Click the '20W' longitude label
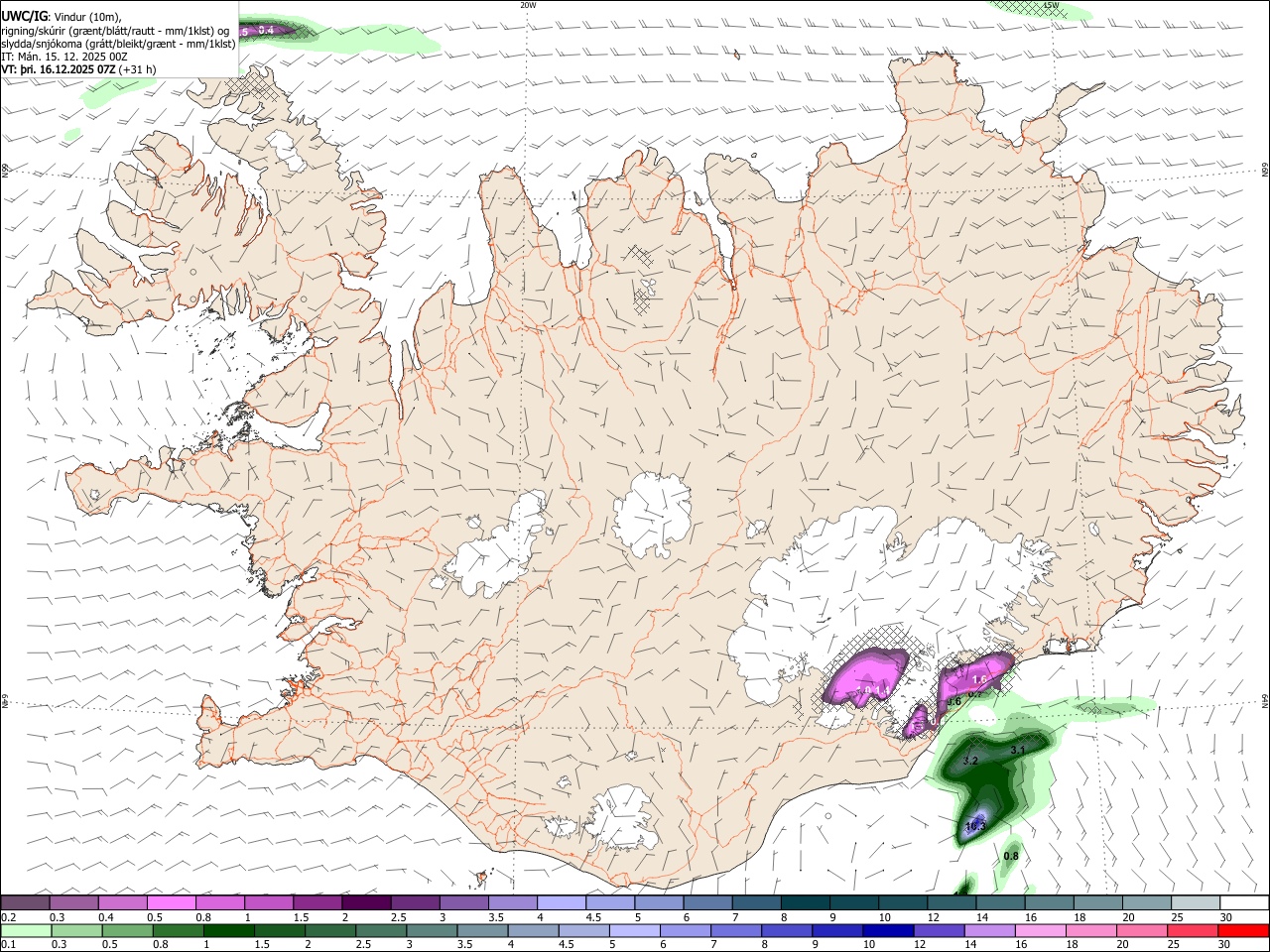The width and height of the screenshot is (1270, 952). pyautogui.click(x=528, y=5)
